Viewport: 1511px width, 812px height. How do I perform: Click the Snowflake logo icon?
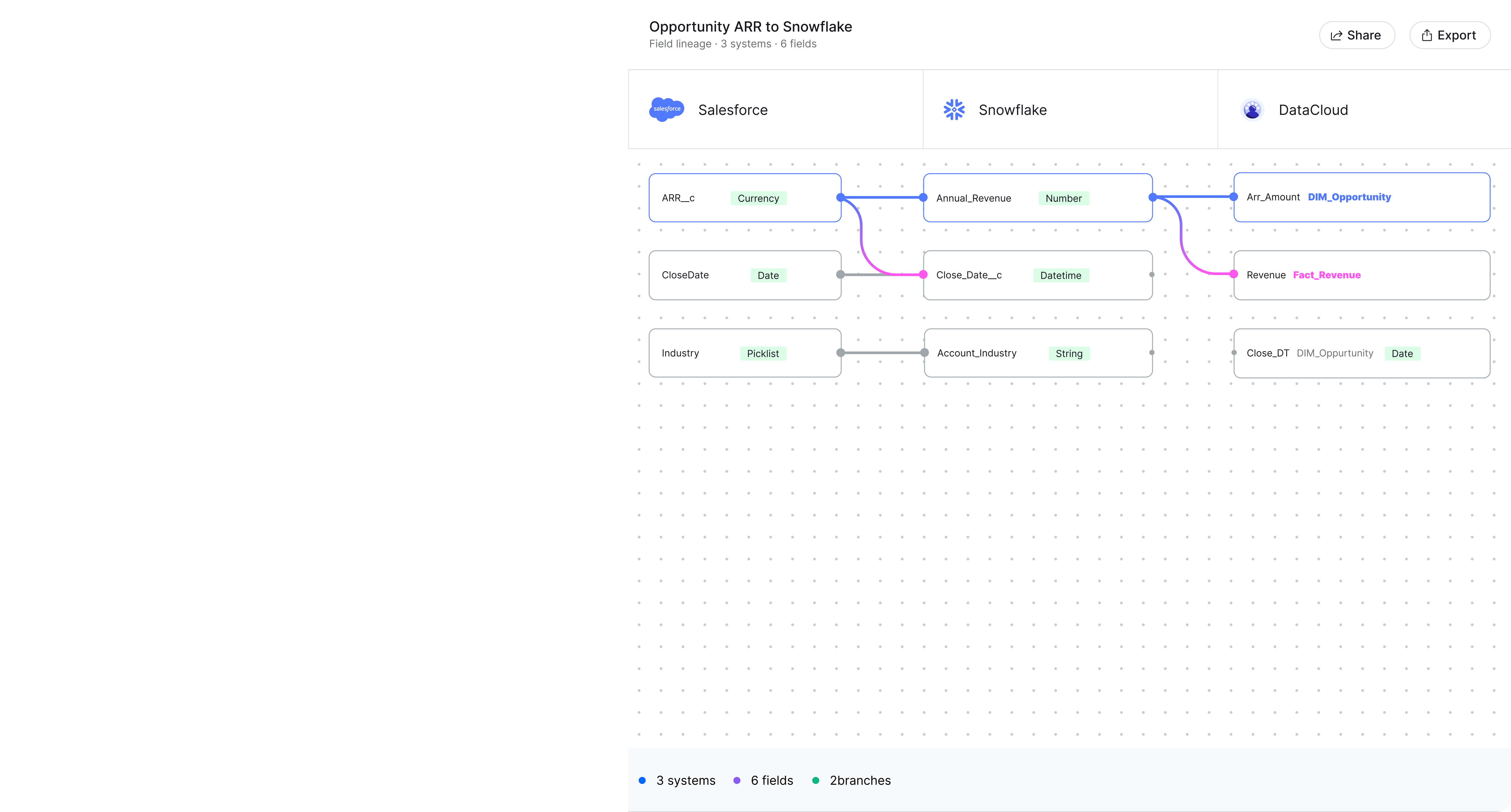point(954,110)
